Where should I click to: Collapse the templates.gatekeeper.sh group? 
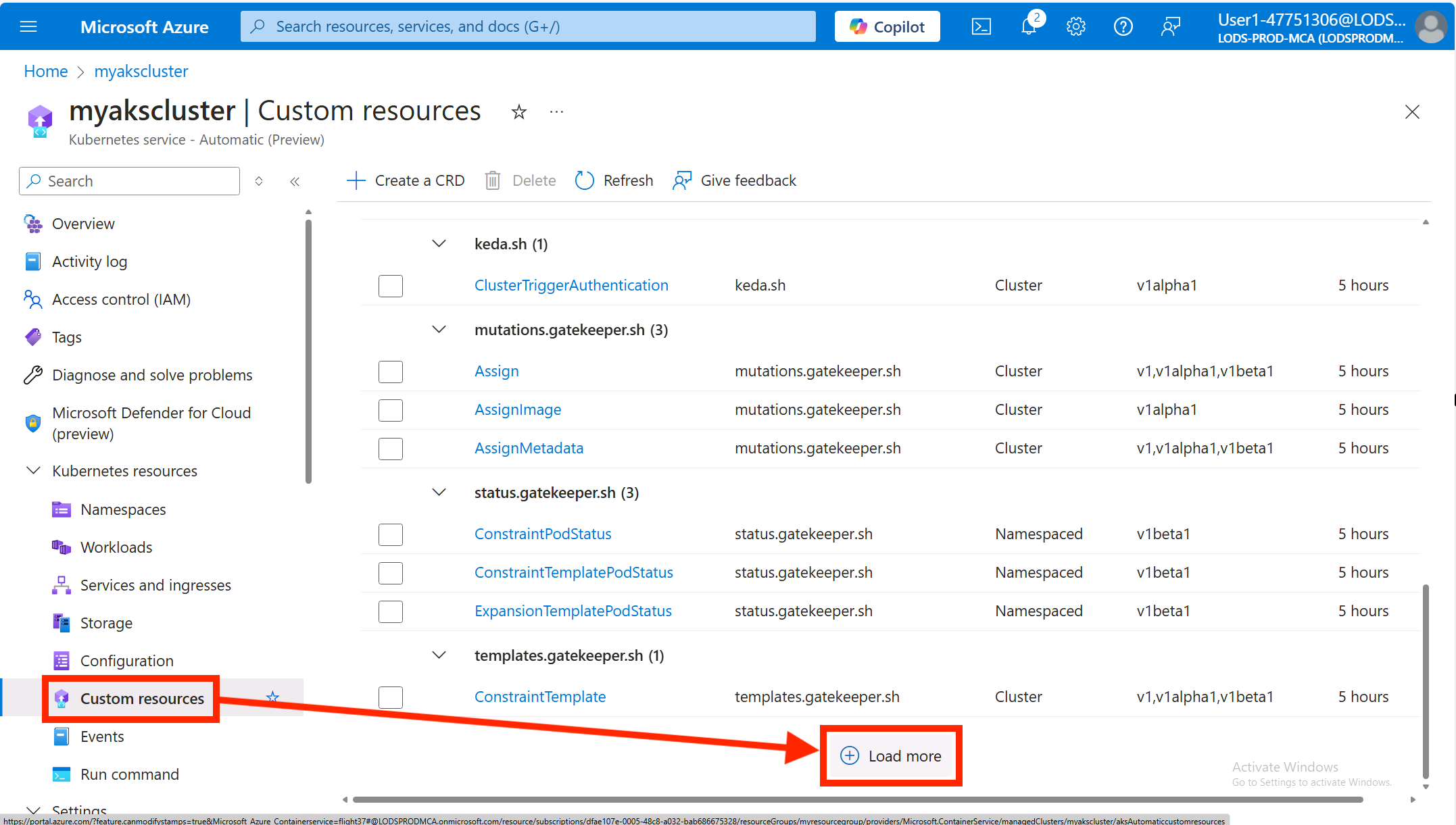coord(439,655)
